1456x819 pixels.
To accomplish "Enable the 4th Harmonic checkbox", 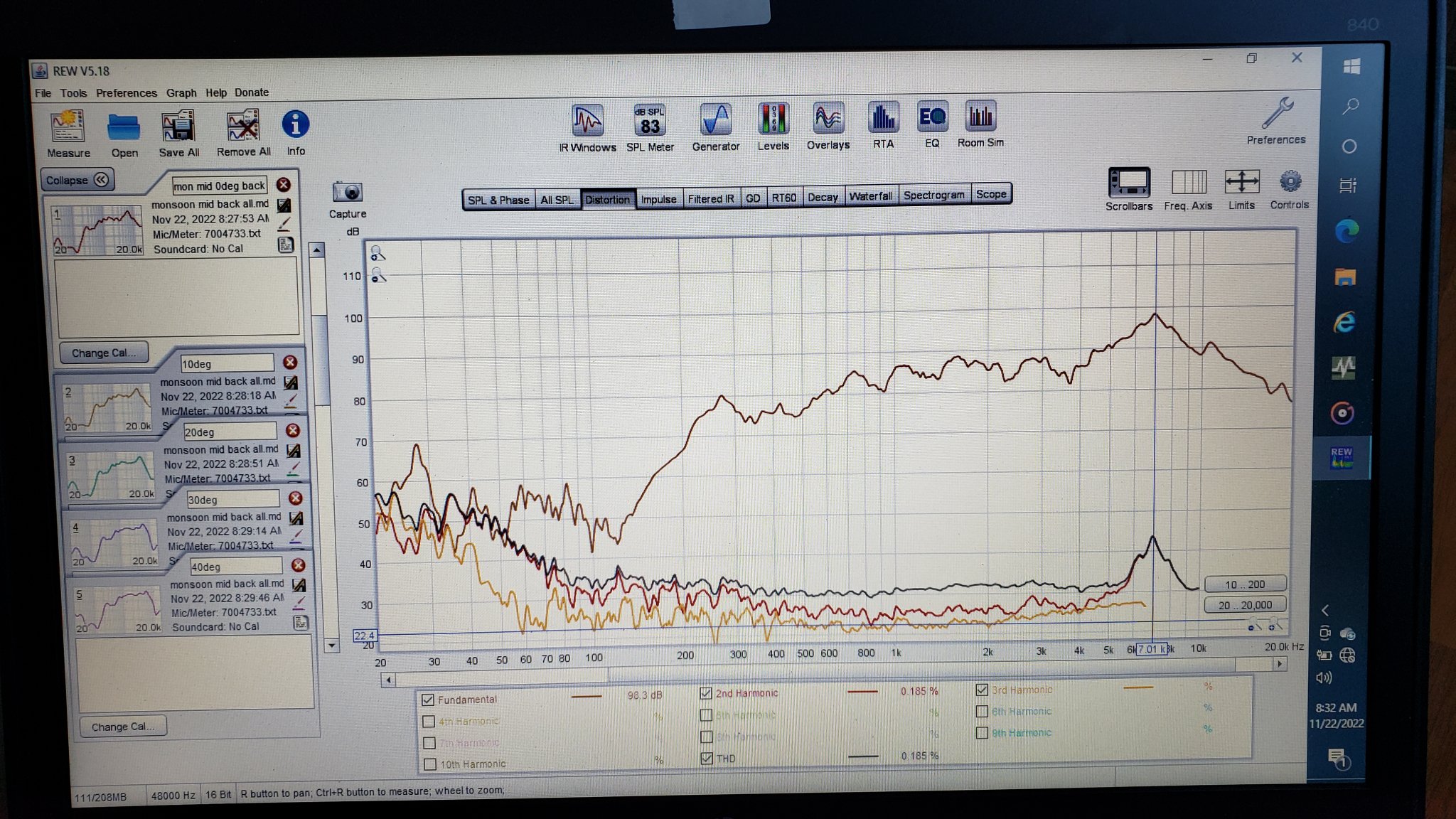I will pyautogui.click(x=429, y=721).
